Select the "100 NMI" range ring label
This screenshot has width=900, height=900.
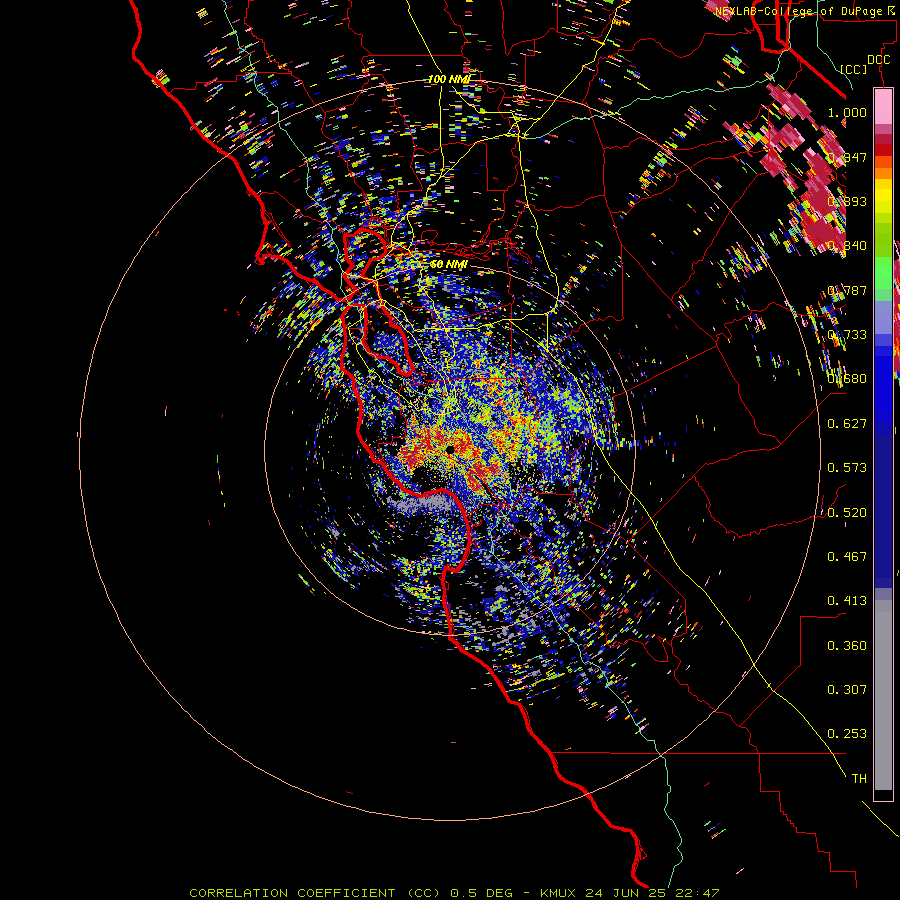(x=448, y=79)
